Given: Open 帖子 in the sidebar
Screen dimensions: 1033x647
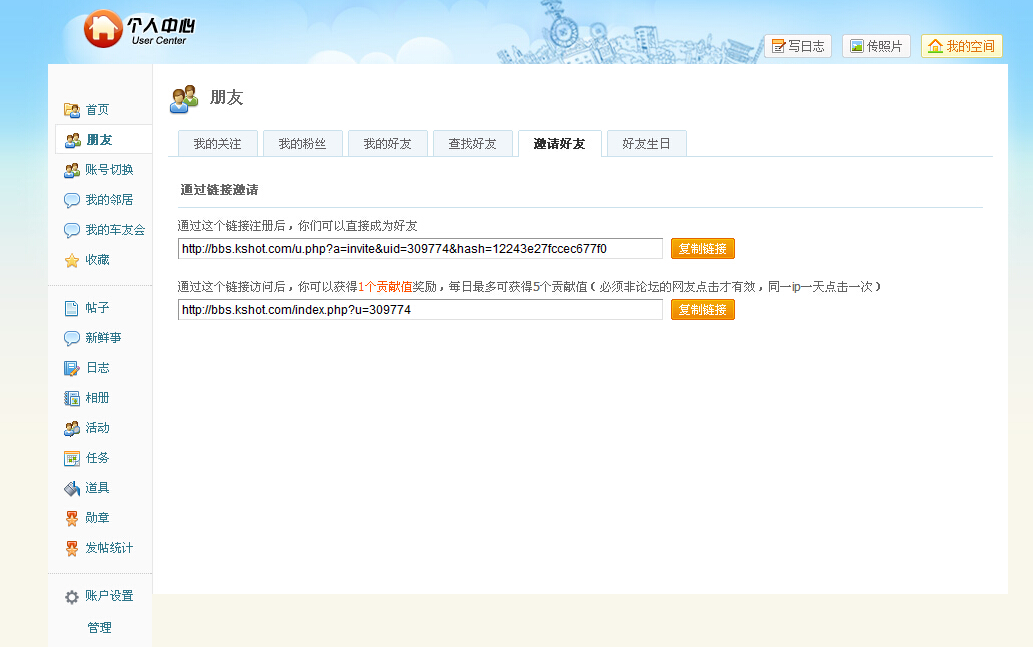Looking at the screenshot, I should [x=97, y=308].
